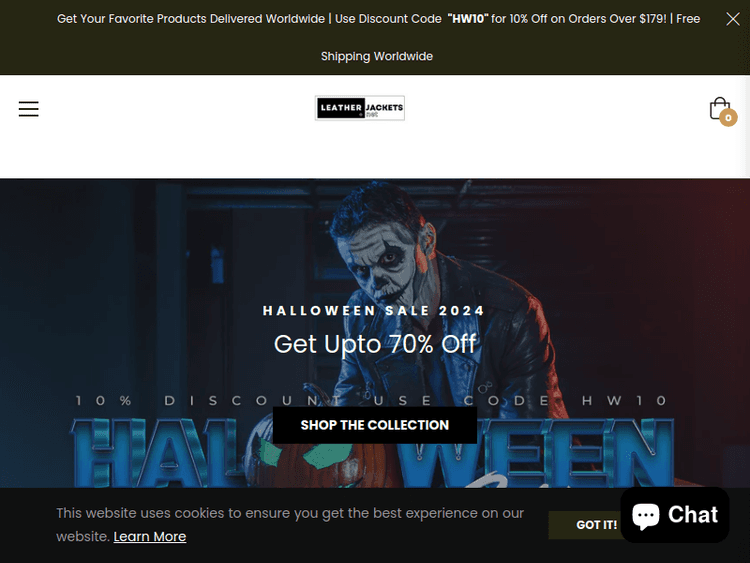The height and width of the screenshot is (563, 750).
Task: Click the bold HW10 discount code
Action: (468, 19)
